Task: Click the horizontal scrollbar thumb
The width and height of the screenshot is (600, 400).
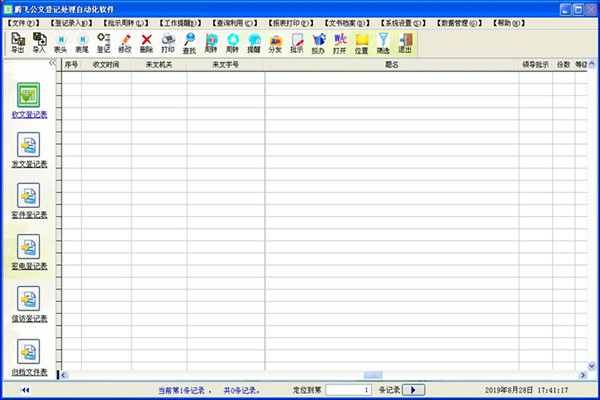Action: pyautogui.click(x=372, y=375)
